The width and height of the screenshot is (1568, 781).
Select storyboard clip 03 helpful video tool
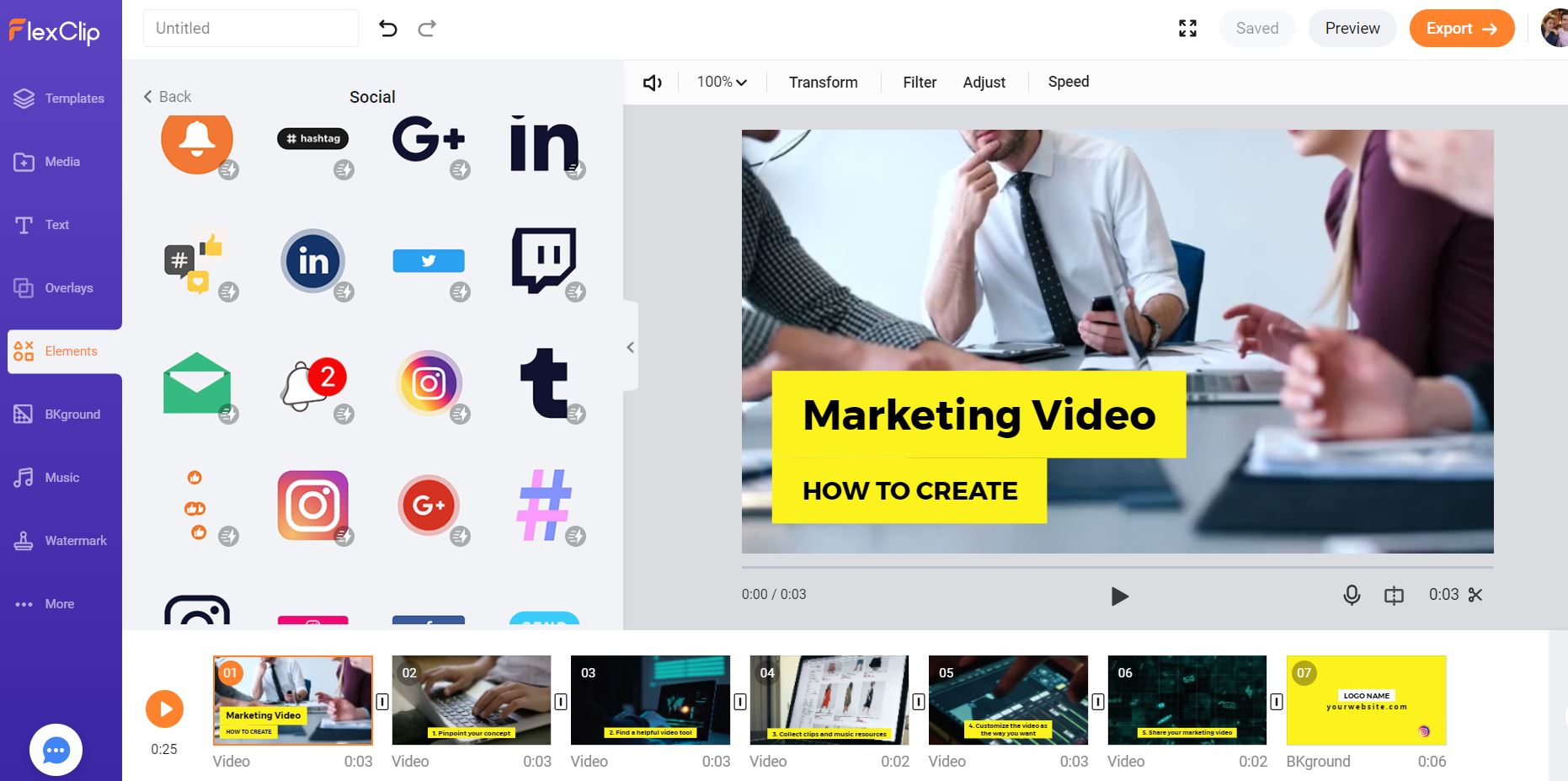650,700
